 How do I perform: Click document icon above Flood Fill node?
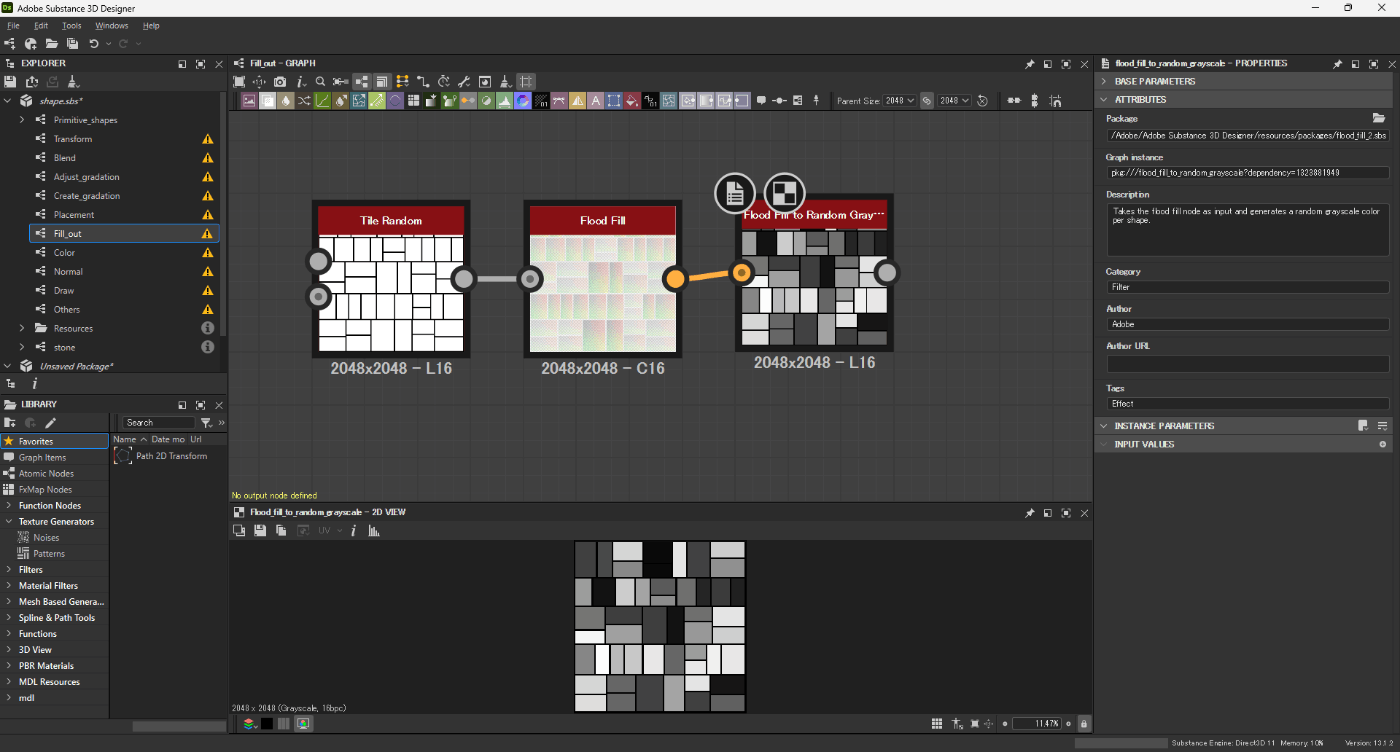tap(735, 194)
